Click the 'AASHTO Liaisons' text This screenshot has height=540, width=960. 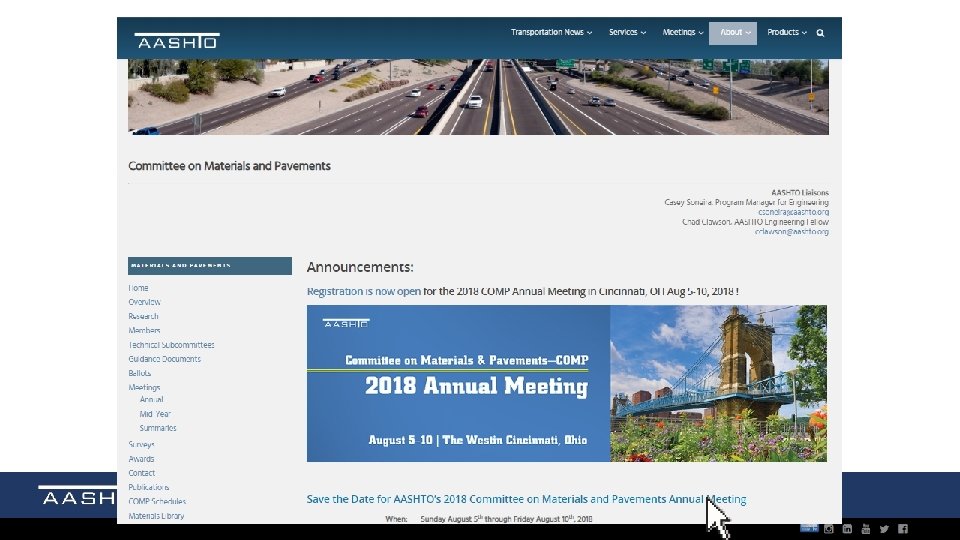click(x=800, y=192)
